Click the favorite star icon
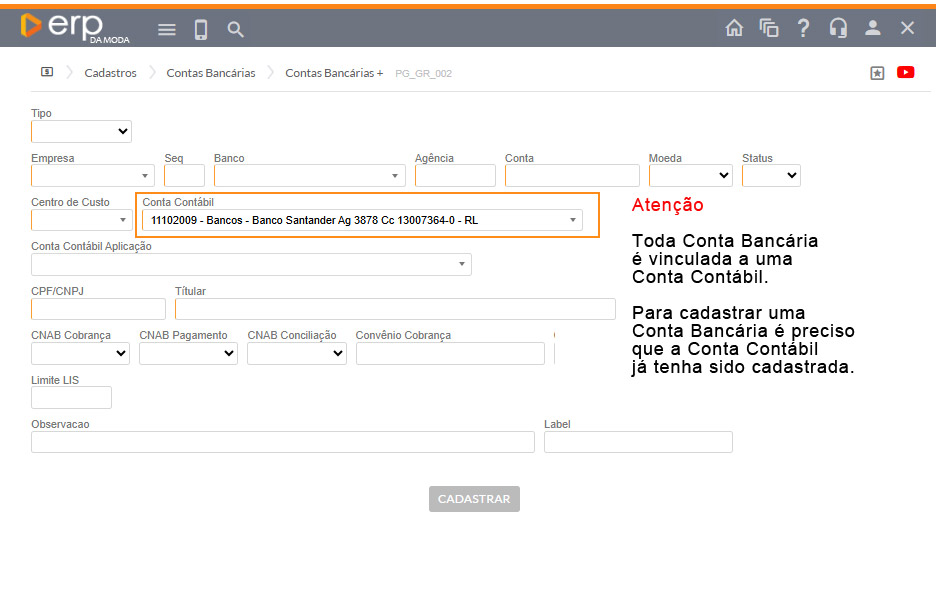The width and height of the screenshot is (936, 615). (877, 73)
